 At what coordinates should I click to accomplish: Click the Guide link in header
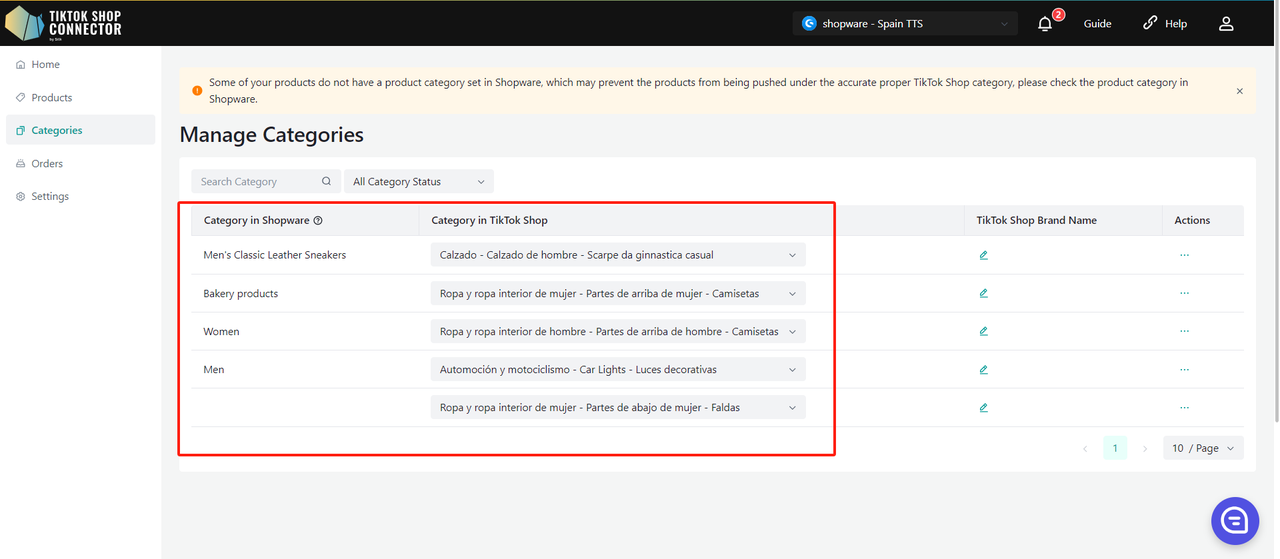[x=1097, y=24]
